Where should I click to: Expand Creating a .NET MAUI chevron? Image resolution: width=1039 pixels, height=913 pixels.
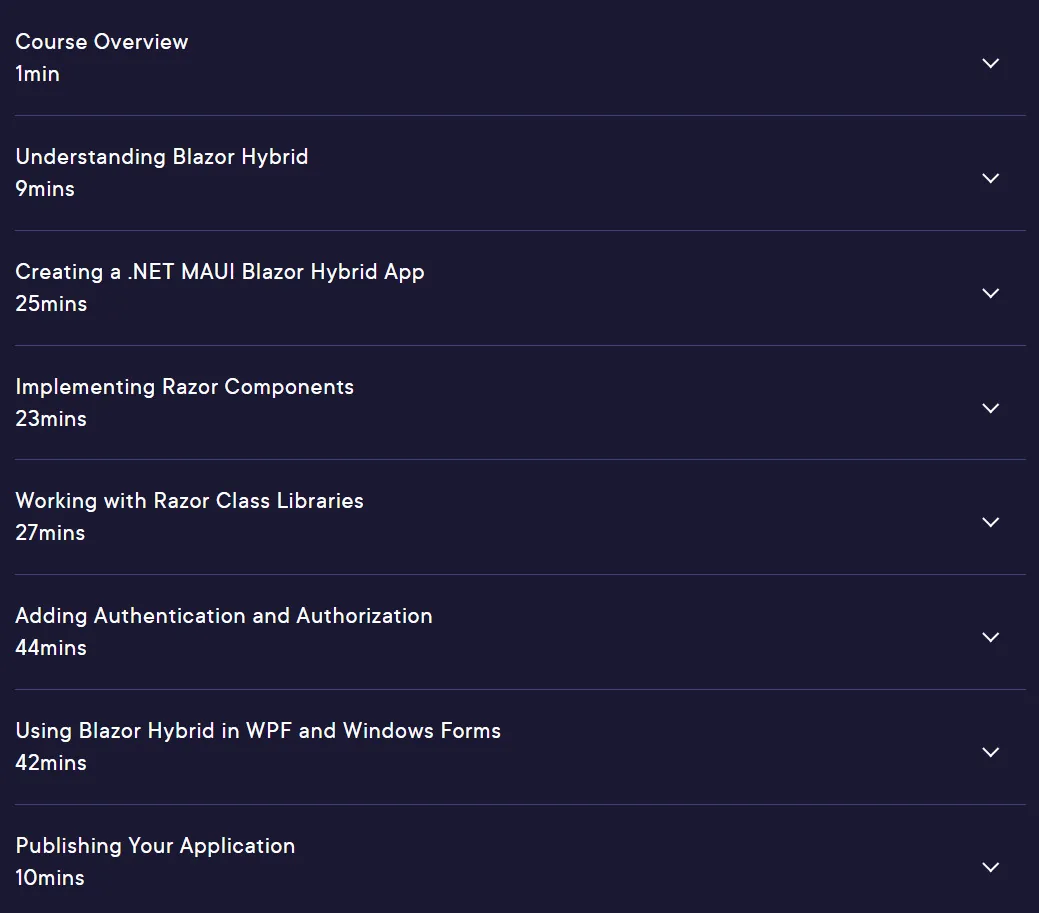point(991,294)
